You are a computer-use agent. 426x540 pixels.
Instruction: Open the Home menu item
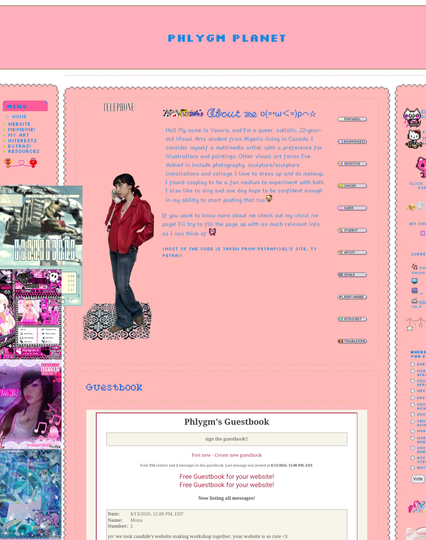click(19, 117)
